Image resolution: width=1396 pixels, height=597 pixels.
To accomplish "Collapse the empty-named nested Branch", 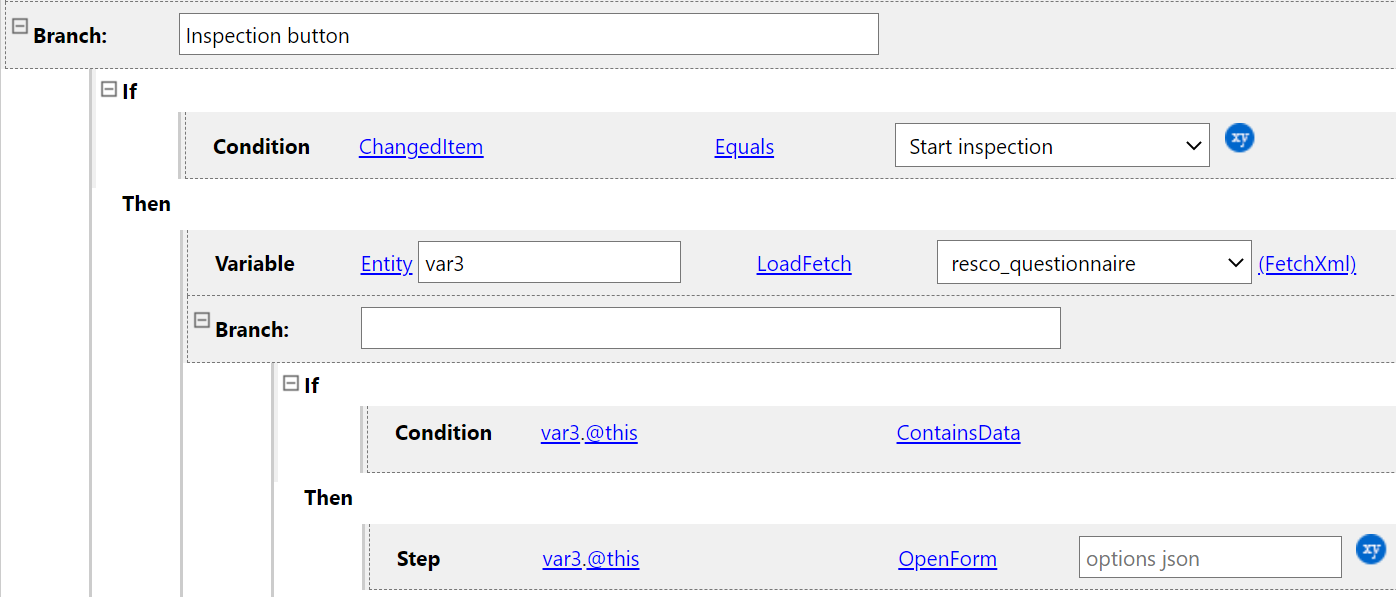I will pyautogui.click(x=201, y=320).
